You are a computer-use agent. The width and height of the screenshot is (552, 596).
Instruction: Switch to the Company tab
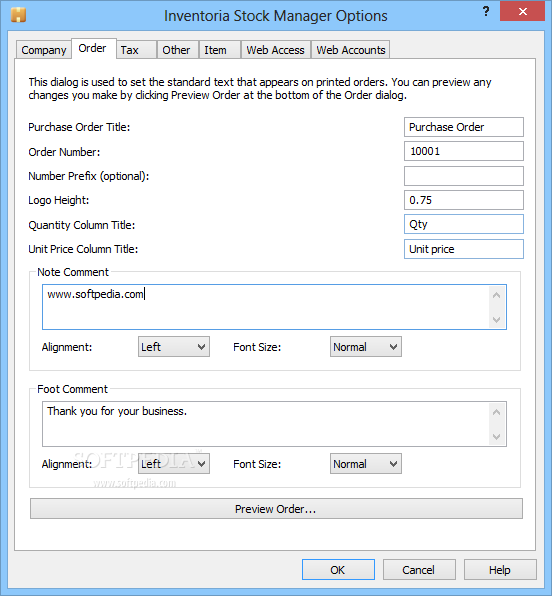coord(44,50)
